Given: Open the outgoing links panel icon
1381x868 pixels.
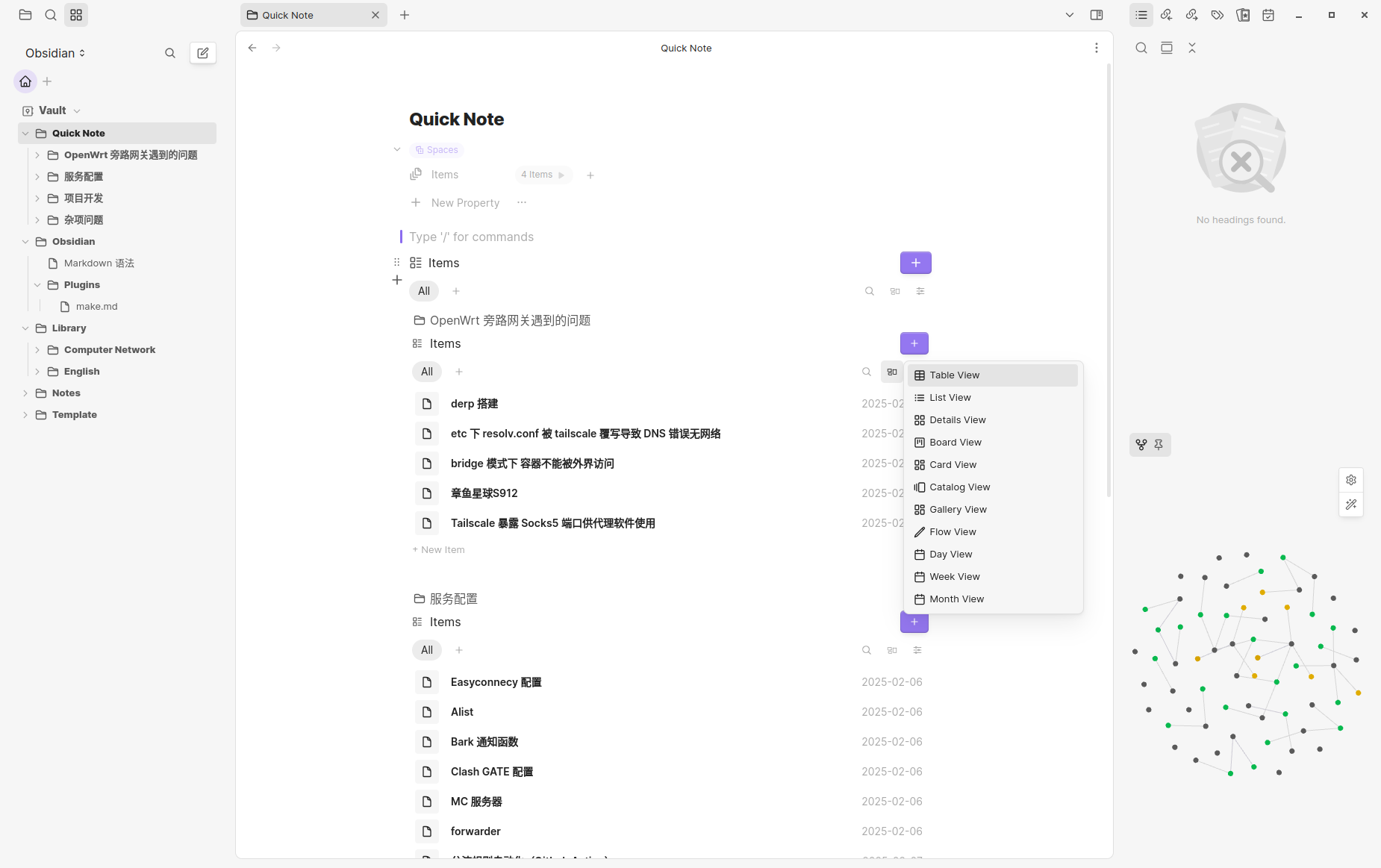Looking at the screenshot, I should tap(1191, 15).
